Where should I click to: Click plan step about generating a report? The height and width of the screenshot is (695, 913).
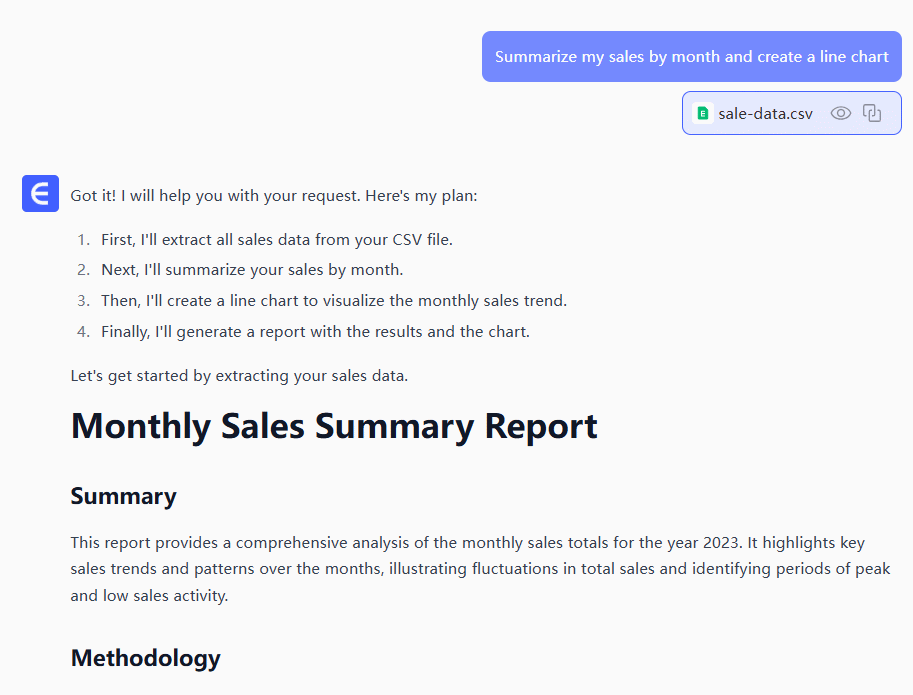click(x=315, y=331)
